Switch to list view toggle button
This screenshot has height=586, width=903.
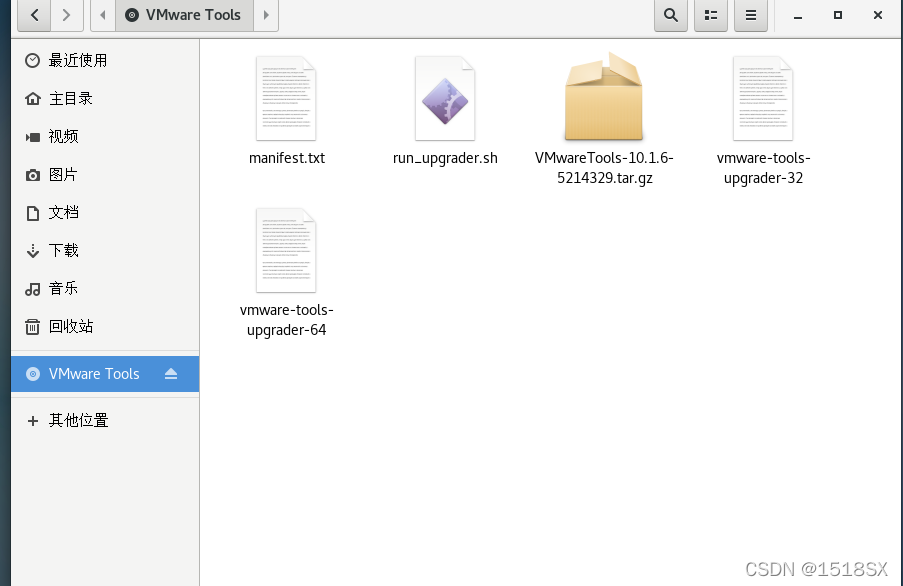click(x=711, y=15)
